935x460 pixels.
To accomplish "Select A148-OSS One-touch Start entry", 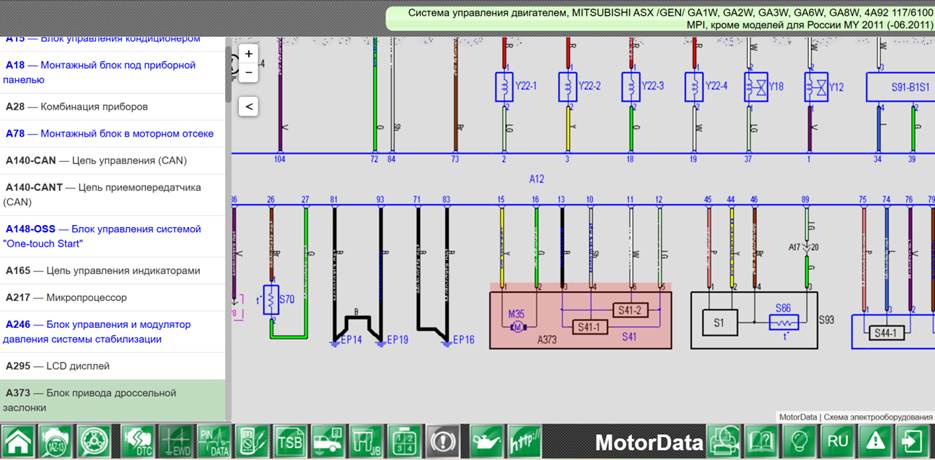I will point(112,236).
